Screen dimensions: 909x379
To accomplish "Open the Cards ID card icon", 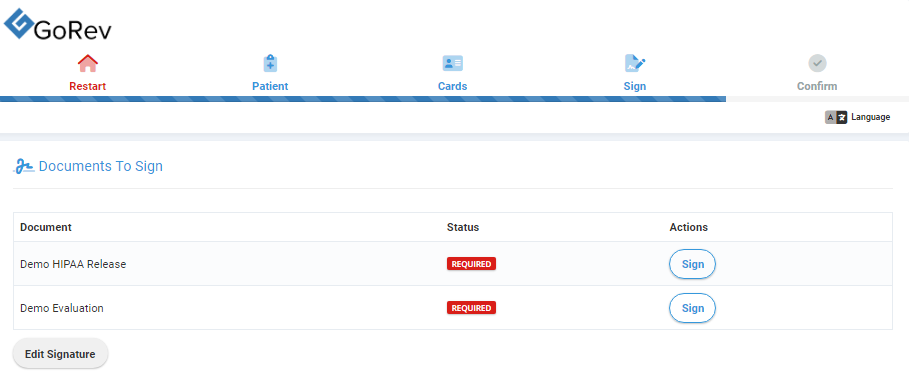I will coord(452,64).
